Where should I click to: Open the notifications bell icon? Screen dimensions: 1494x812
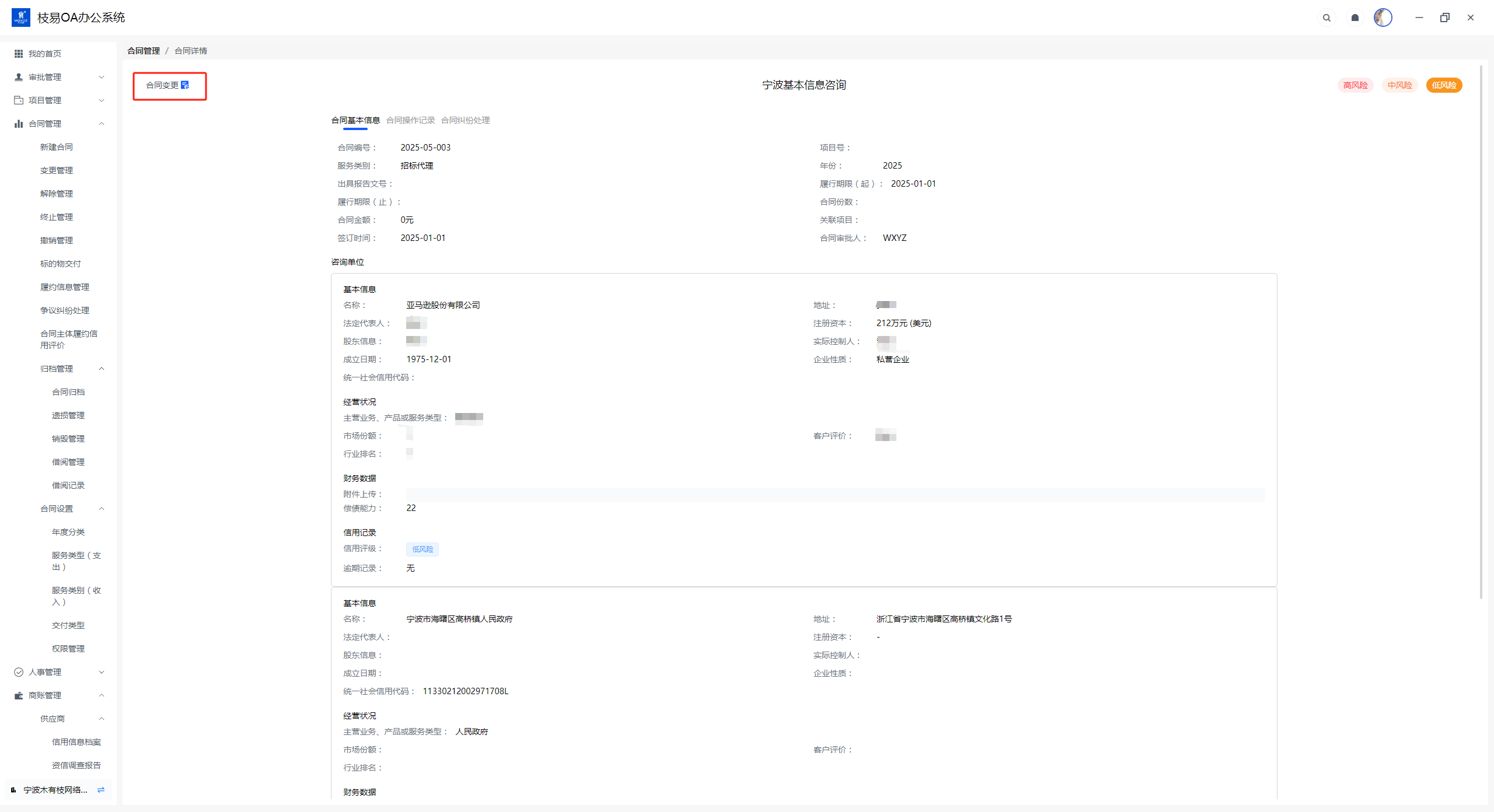[1355, 18]
